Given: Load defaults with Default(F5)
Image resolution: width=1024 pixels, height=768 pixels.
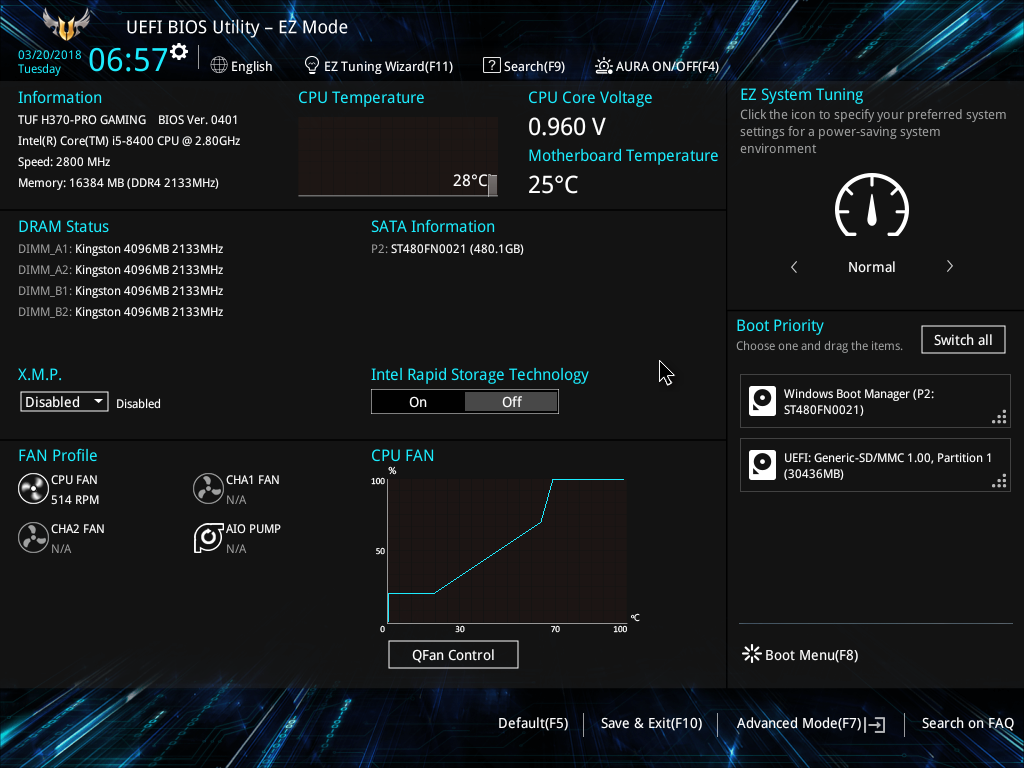Looking at the screenshot, I should click(533, 724).
